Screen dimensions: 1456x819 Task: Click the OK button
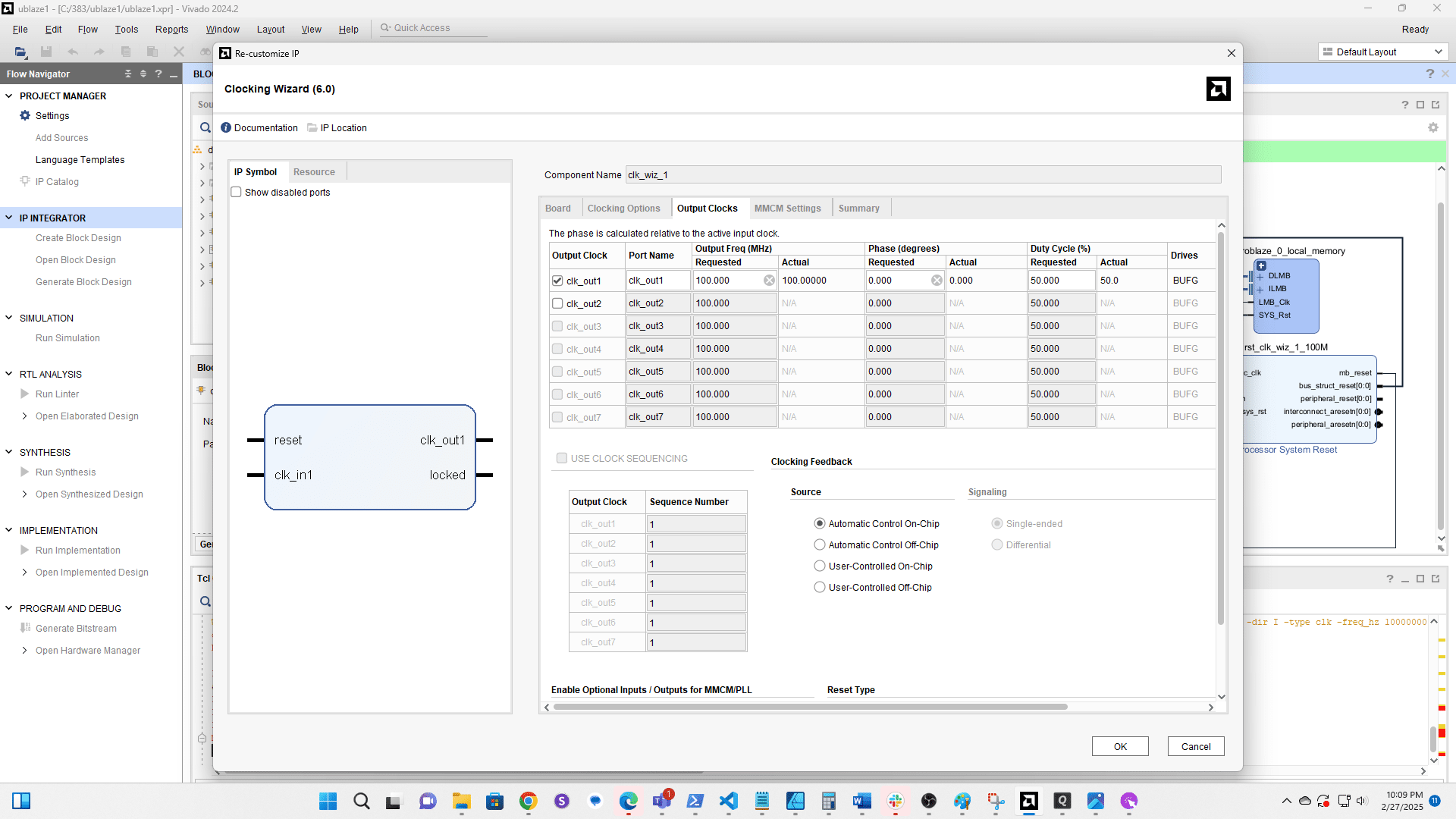click(x=1119, y=746)
